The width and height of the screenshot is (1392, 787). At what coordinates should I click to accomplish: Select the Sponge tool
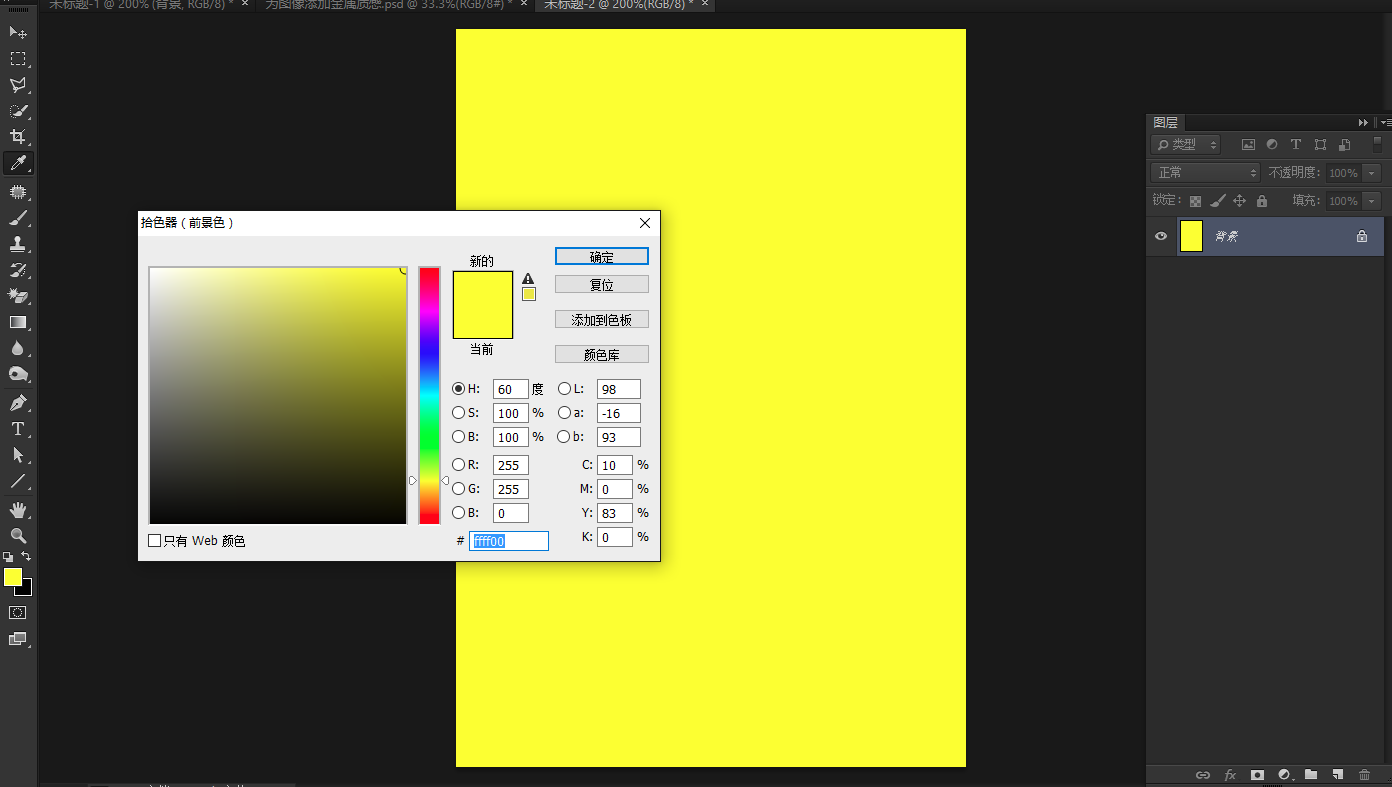pos(18,374)
